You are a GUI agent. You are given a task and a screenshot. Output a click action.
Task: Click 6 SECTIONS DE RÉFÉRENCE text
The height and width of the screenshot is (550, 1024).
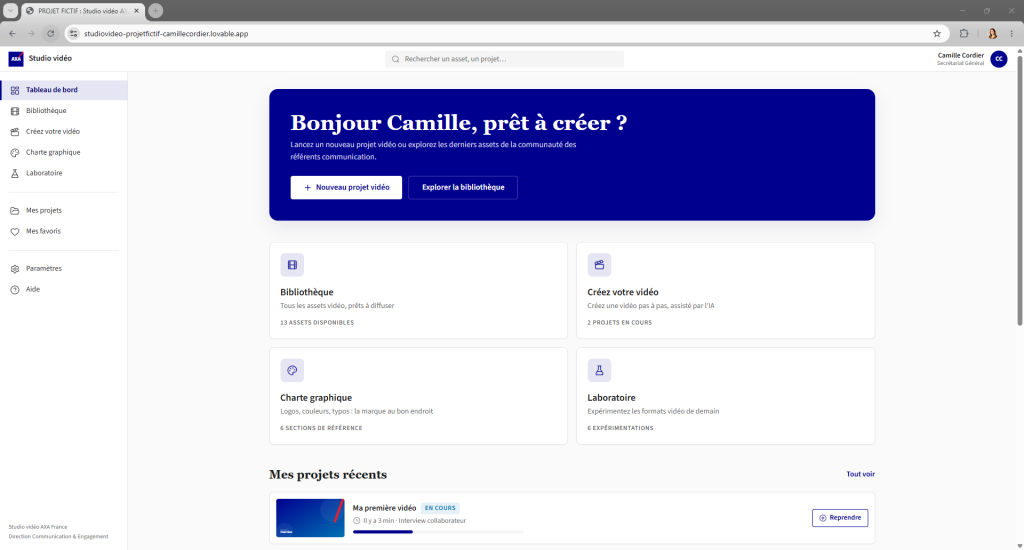(321, 428)
